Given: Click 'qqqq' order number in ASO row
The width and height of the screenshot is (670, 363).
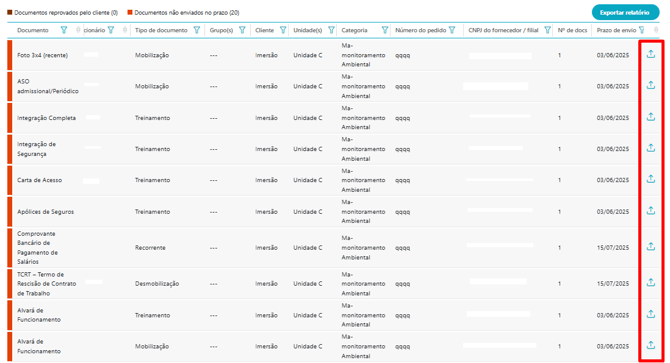Looking at the screenshot, I should (403, 87).
